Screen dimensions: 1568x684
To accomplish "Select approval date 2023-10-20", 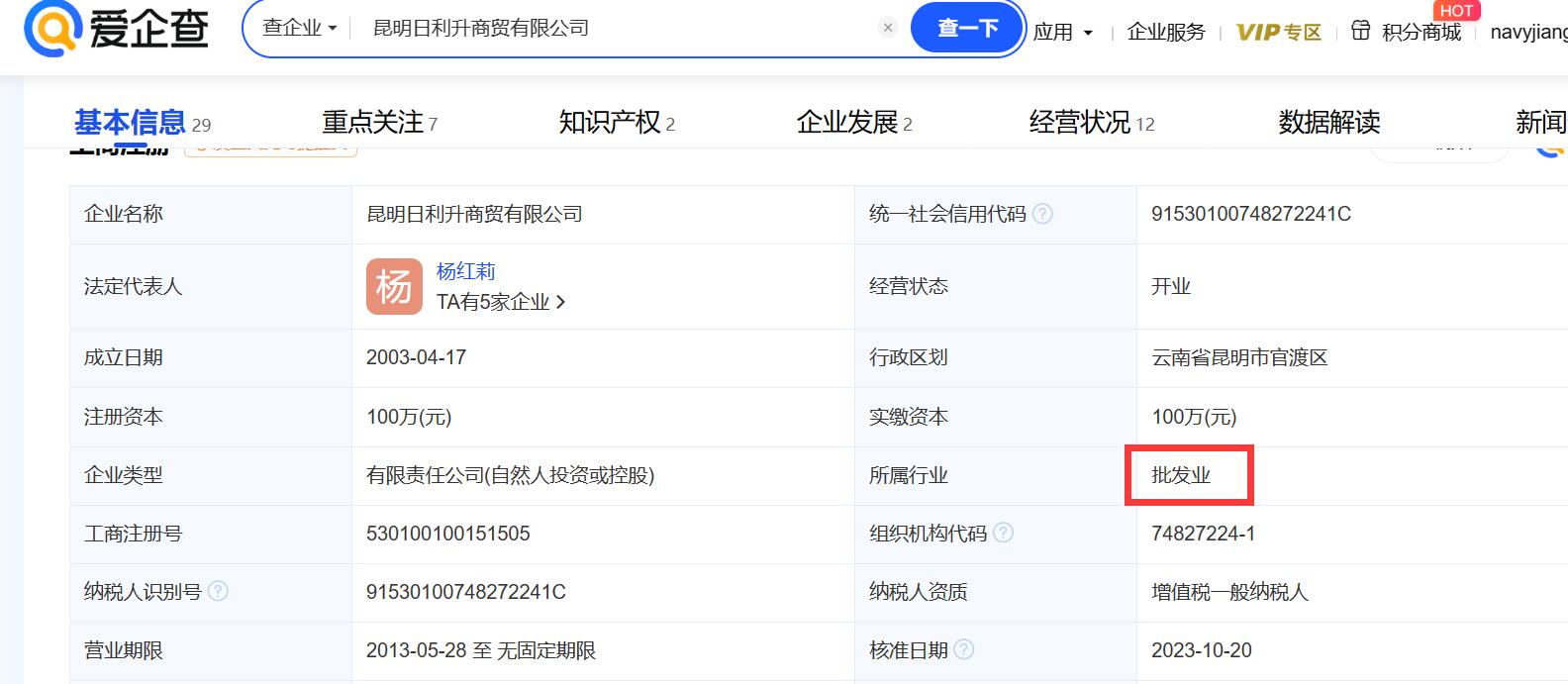I will click(1202, 650).
